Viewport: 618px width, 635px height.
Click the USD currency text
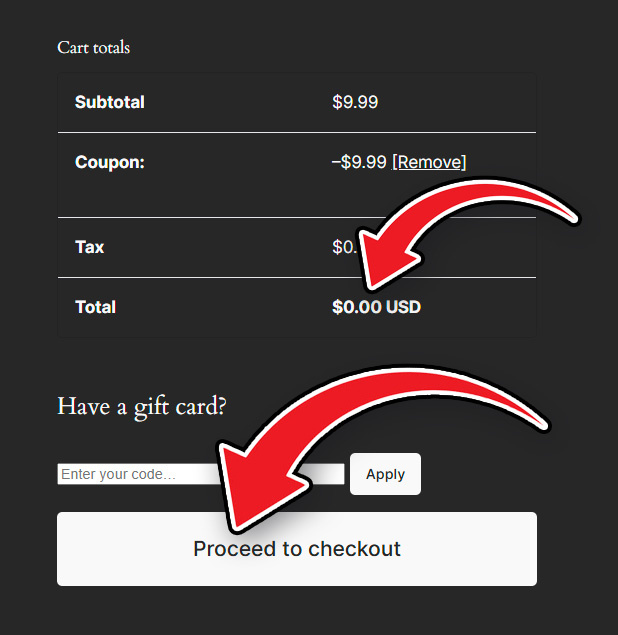[x=404, y=307]
